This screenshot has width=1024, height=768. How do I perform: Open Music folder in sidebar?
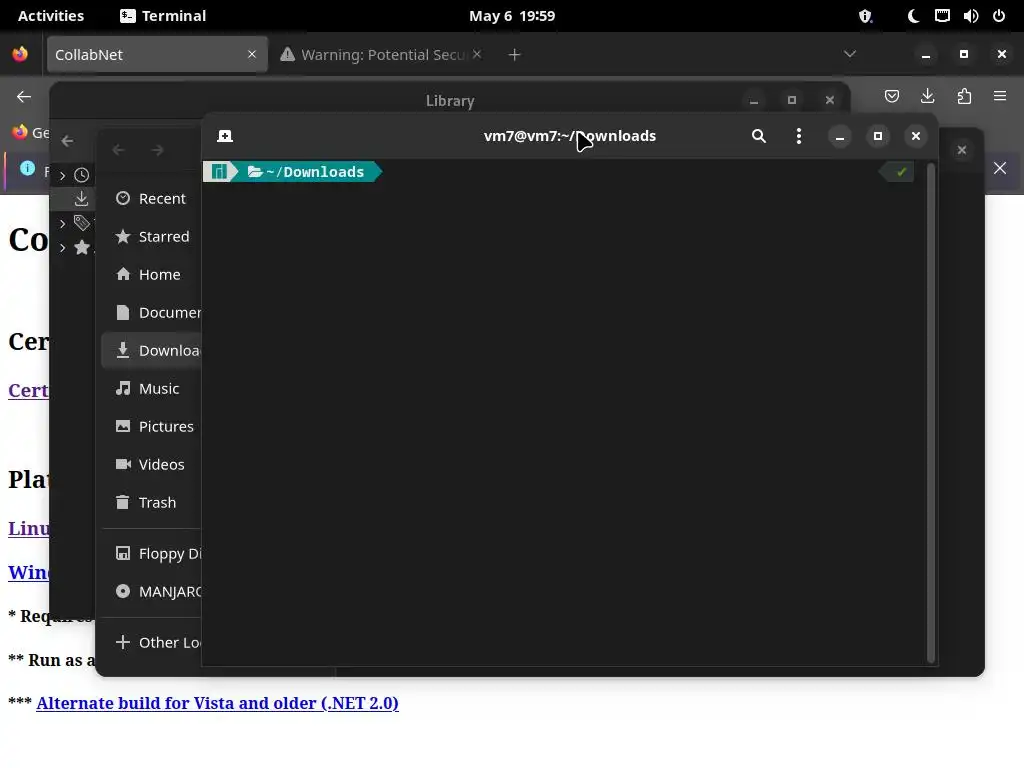(151, 389)
